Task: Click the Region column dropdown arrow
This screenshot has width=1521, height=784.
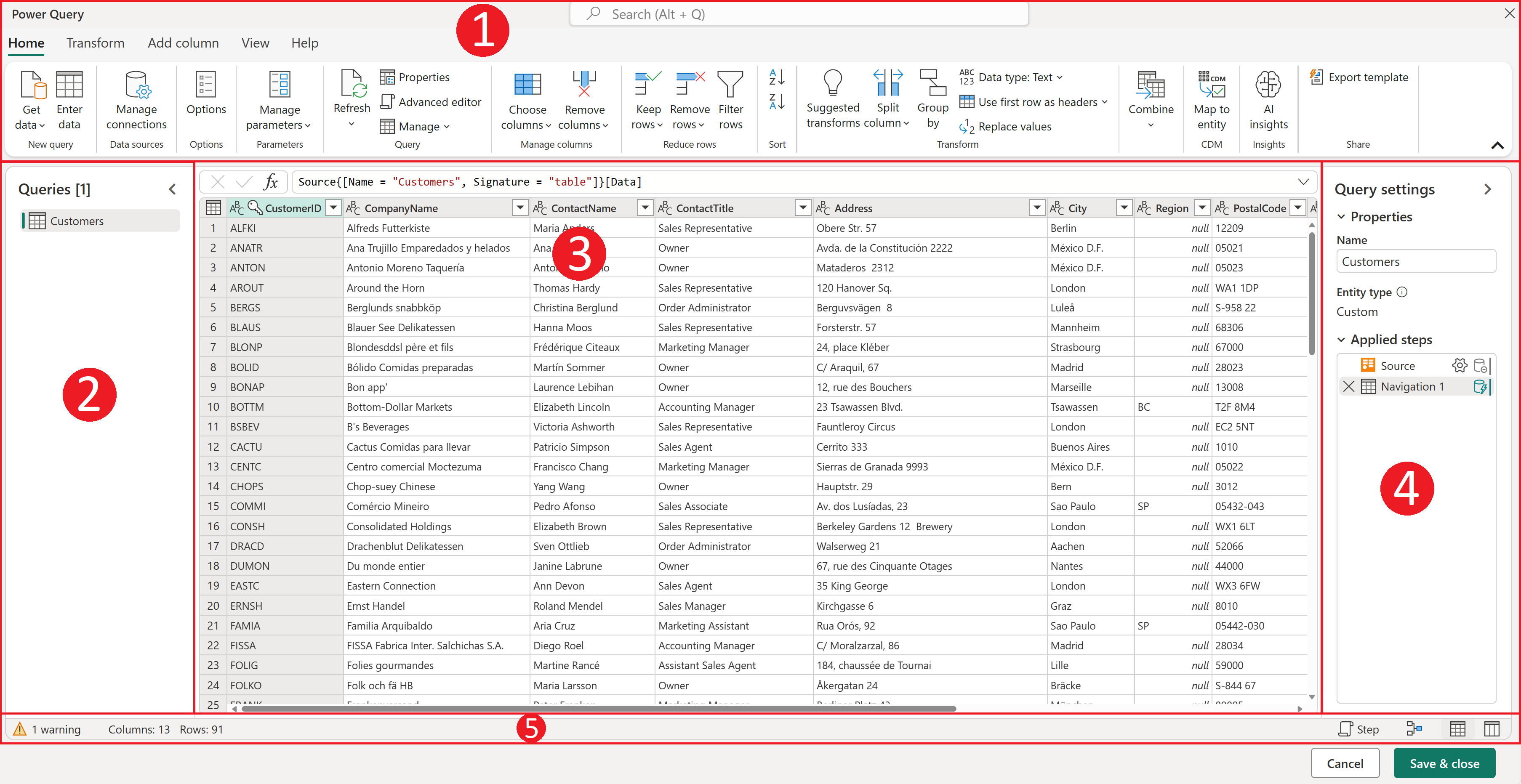Action: tap(1199, 207)
